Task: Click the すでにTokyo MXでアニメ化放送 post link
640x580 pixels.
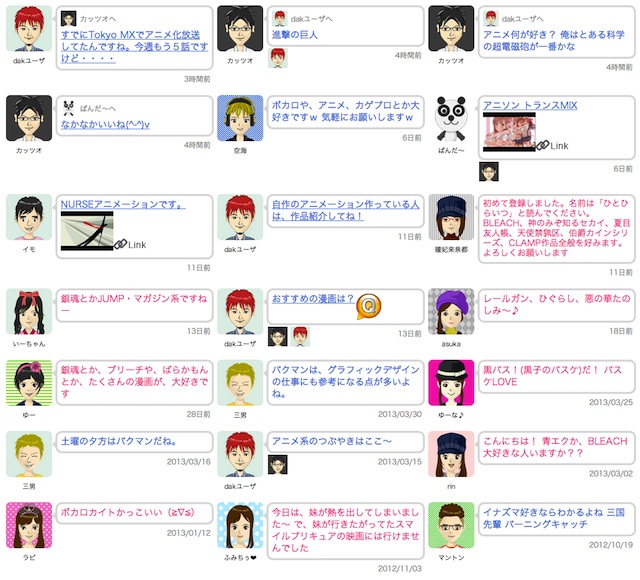Action: (x=135, y=47)
